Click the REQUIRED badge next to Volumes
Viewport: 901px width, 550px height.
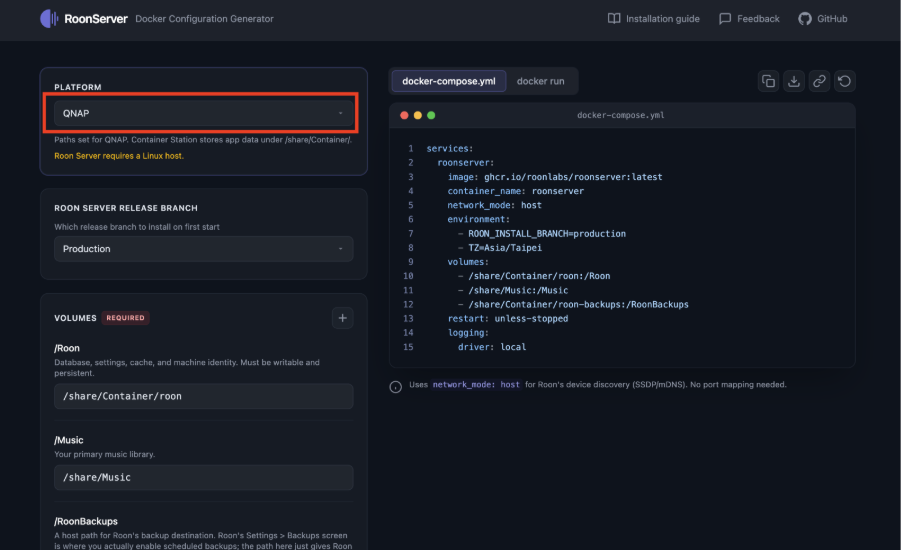[125, 318]
